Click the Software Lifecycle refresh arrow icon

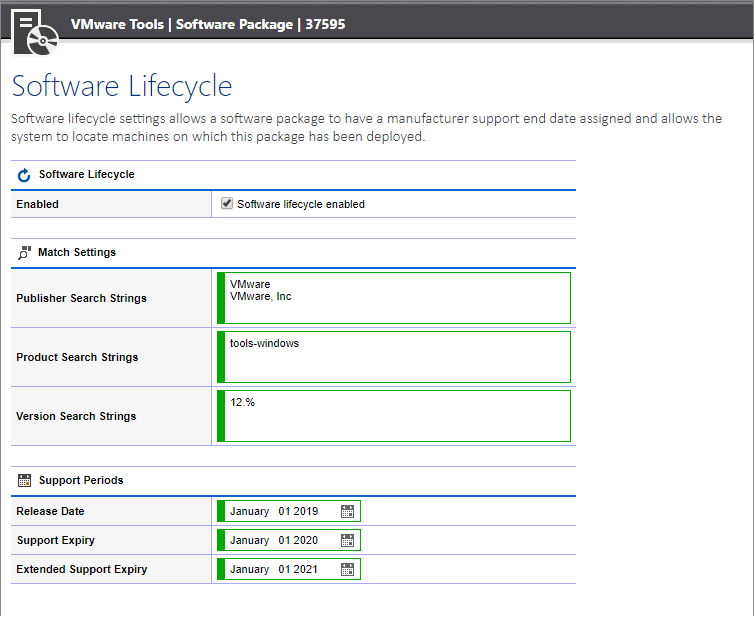[x=24, y=175]
